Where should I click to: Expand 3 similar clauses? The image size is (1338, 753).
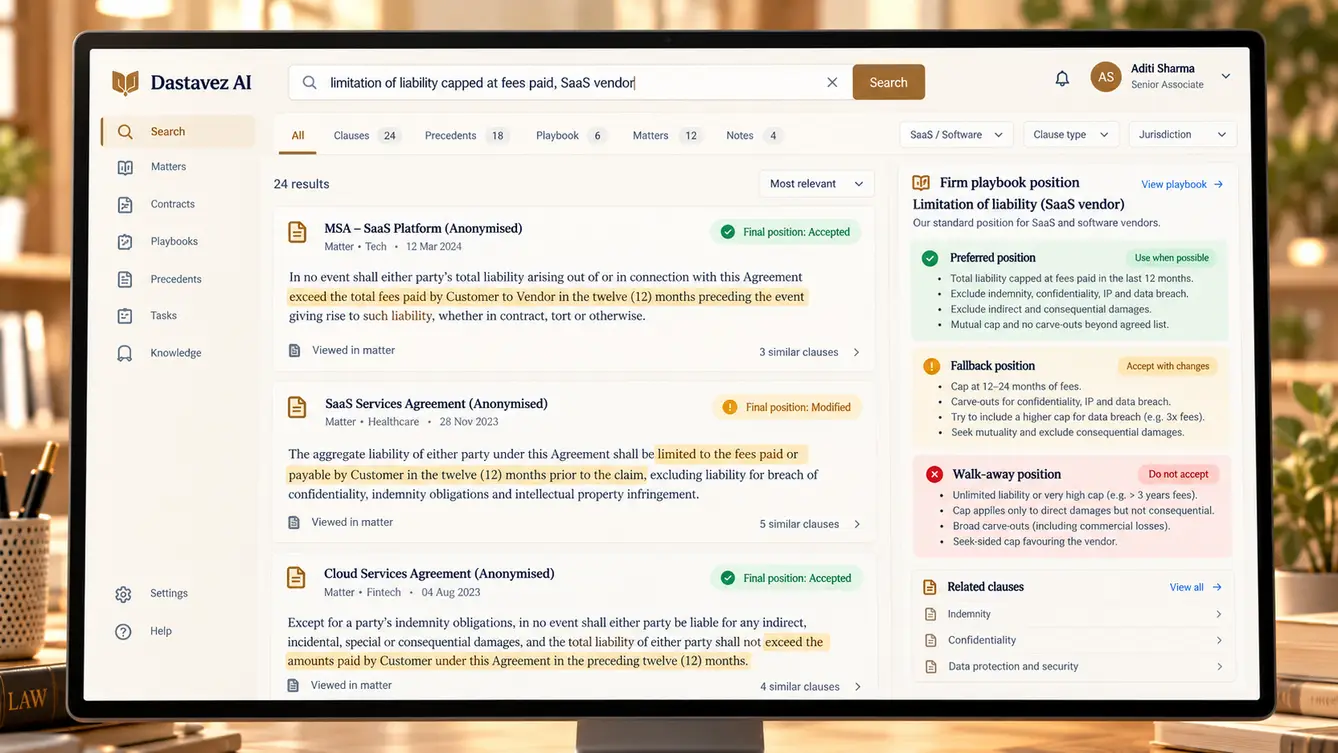click(810, 352)
